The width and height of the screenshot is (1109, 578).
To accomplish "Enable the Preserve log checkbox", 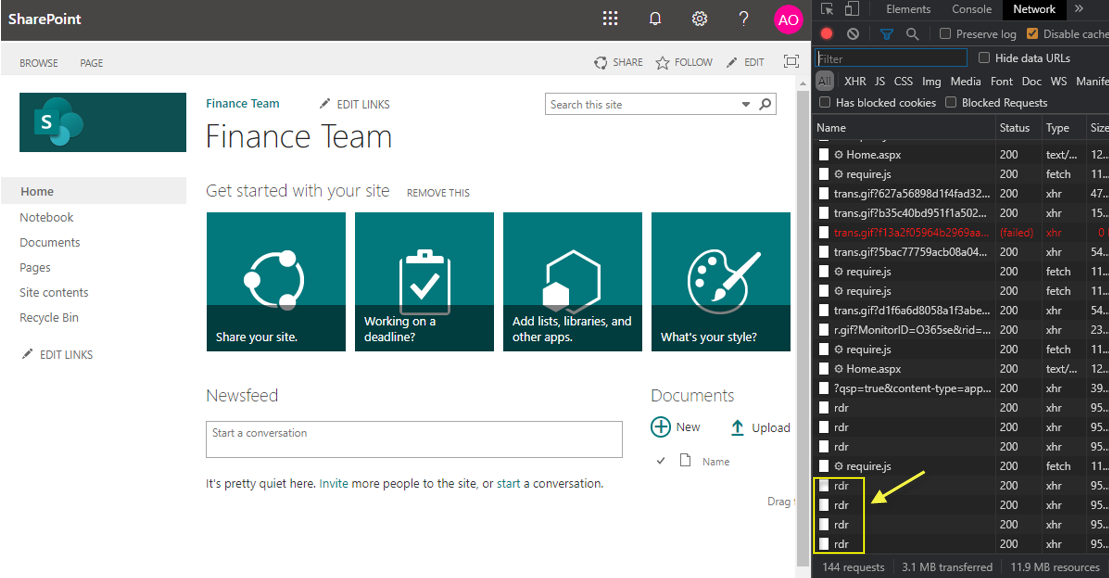I will (x=945, y=33).
